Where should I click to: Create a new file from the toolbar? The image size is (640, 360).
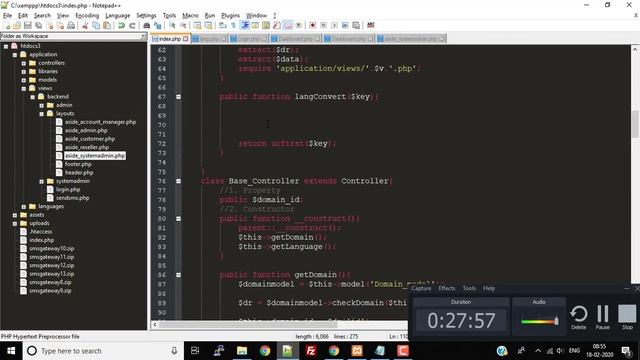pyautogui.click(x=7, y=25)
